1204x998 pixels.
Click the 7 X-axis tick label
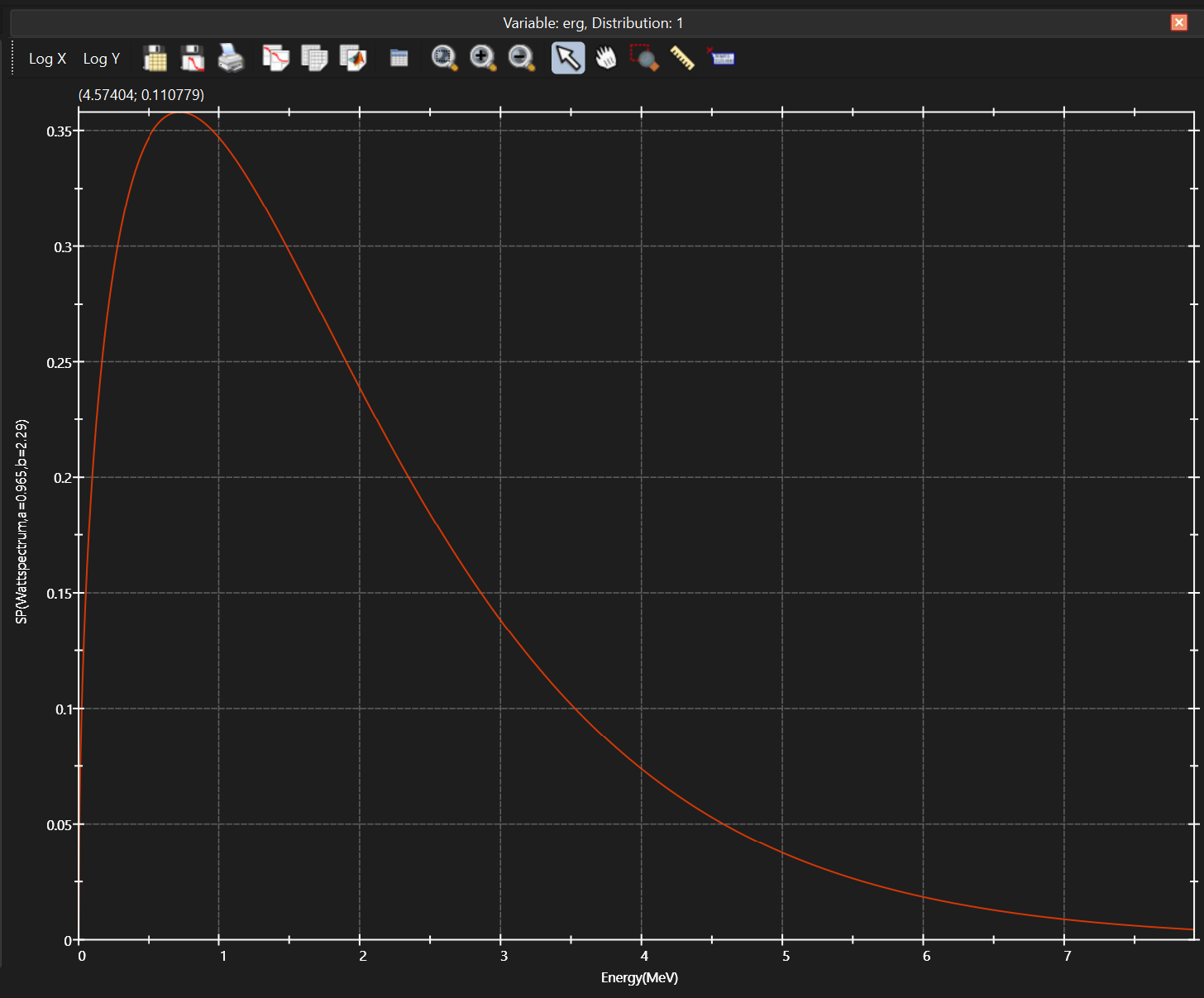point(1068,956)
